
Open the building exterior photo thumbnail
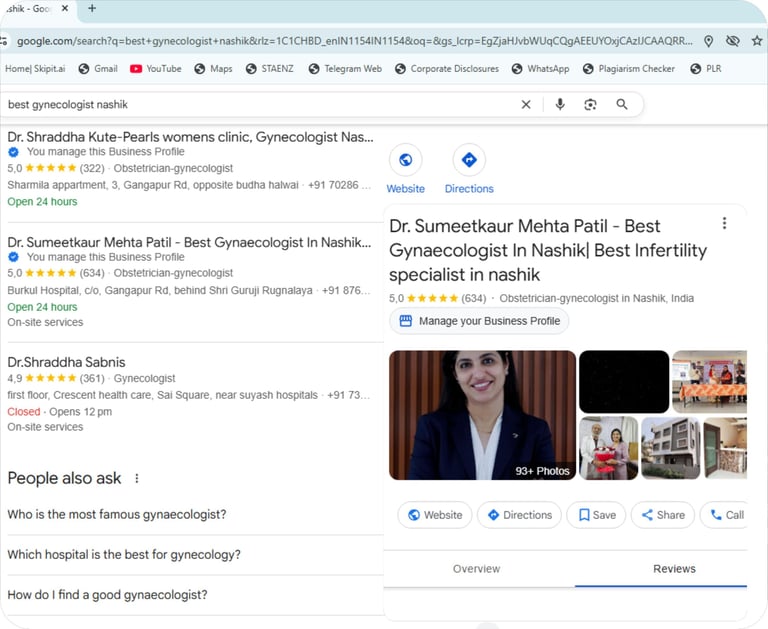[x=671, y=448]
